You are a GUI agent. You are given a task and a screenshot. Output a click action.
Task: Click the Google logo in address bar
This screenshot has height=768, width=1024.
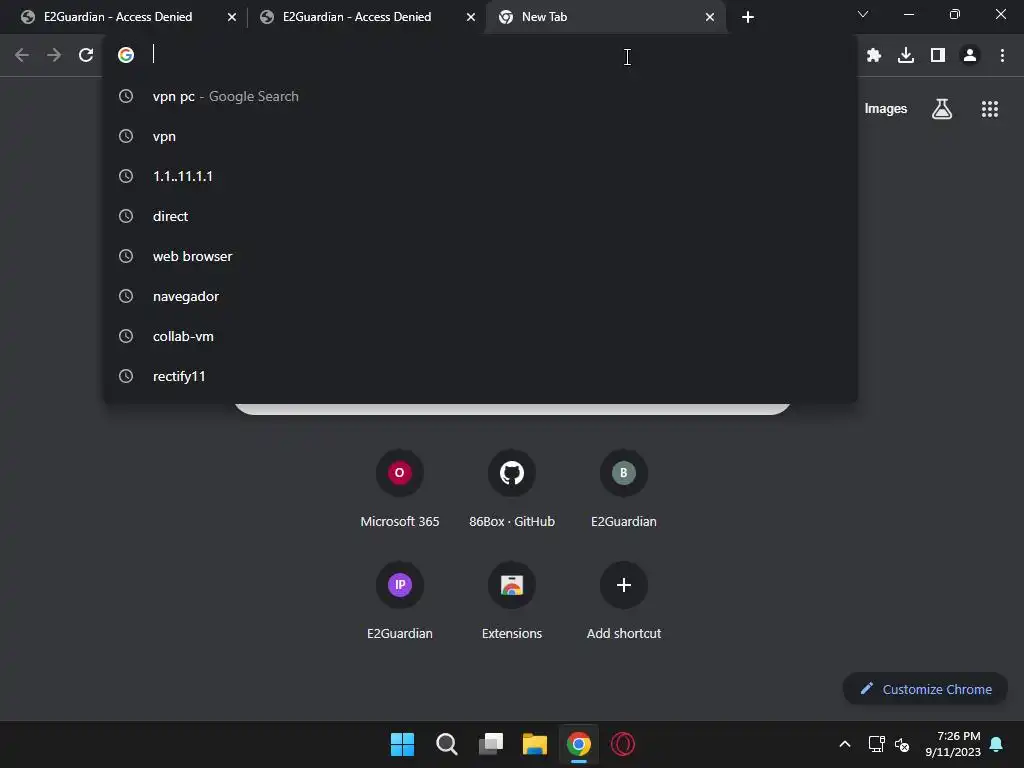(x=126, y=55)
